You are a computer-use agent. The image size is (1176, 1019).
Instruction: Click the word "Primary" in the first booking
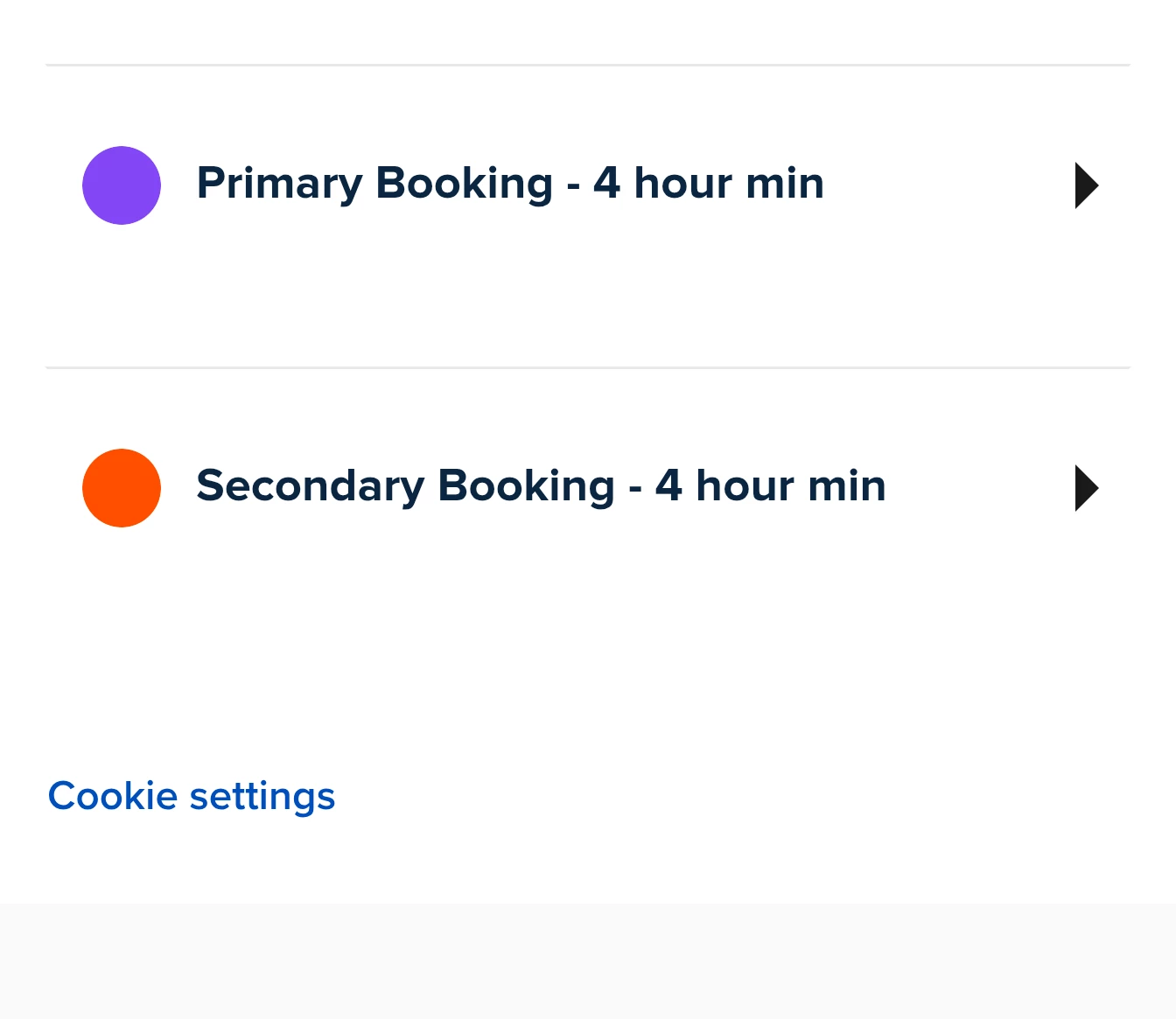(279, 184)
